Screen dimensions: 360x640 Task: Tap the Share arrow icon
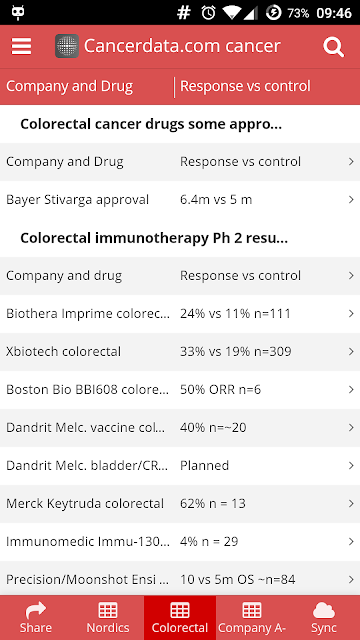pyautogui.click(x=36, y=611)
